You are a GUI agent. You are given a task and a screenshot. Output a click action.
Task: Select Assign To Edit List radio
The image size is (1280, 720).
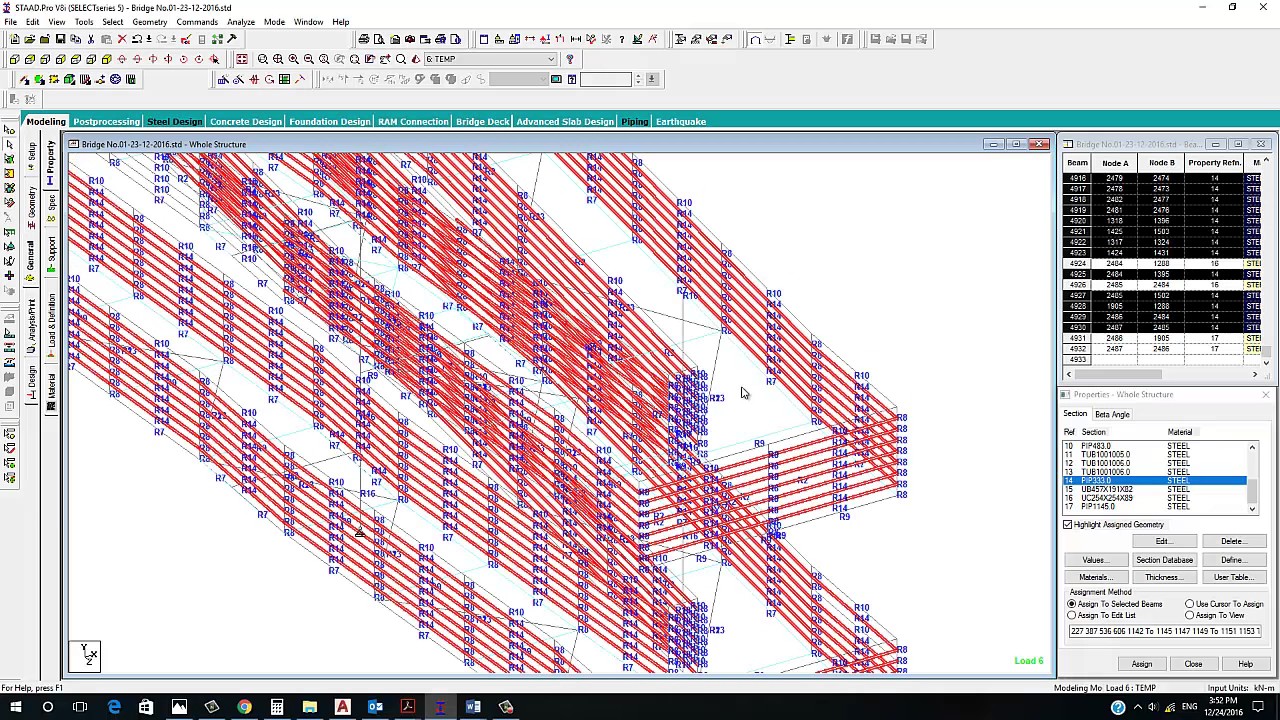coord(1072,615)
